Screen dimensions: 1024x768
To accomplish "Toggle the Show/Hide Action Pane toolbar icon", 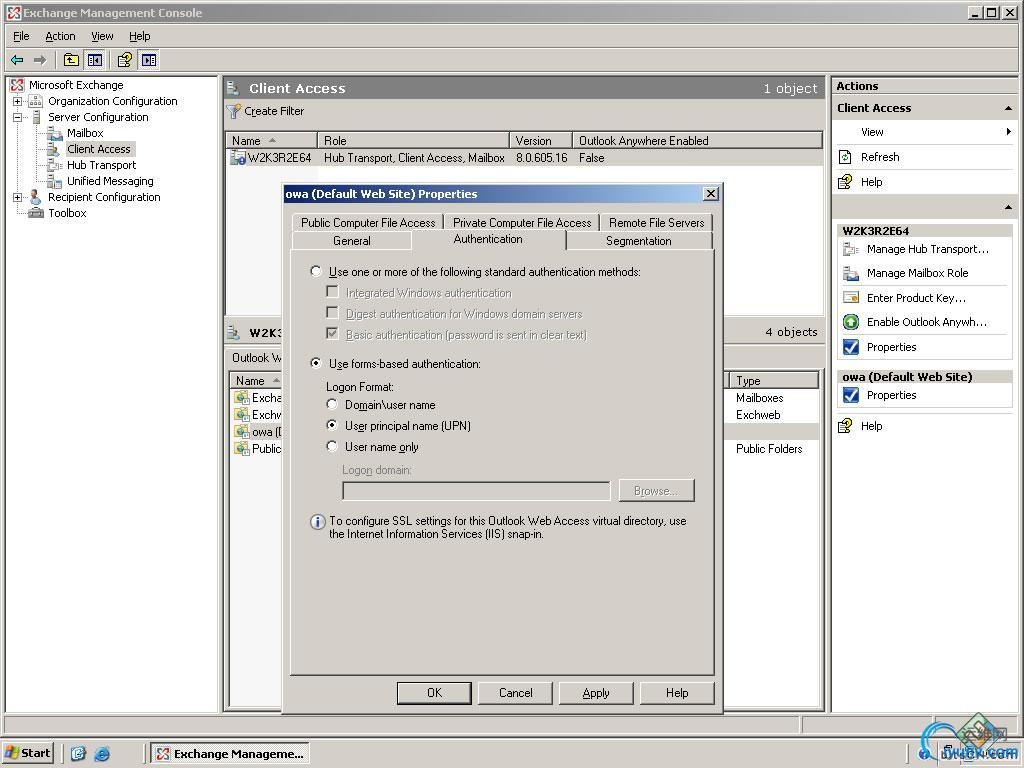I will pos(149,60).
